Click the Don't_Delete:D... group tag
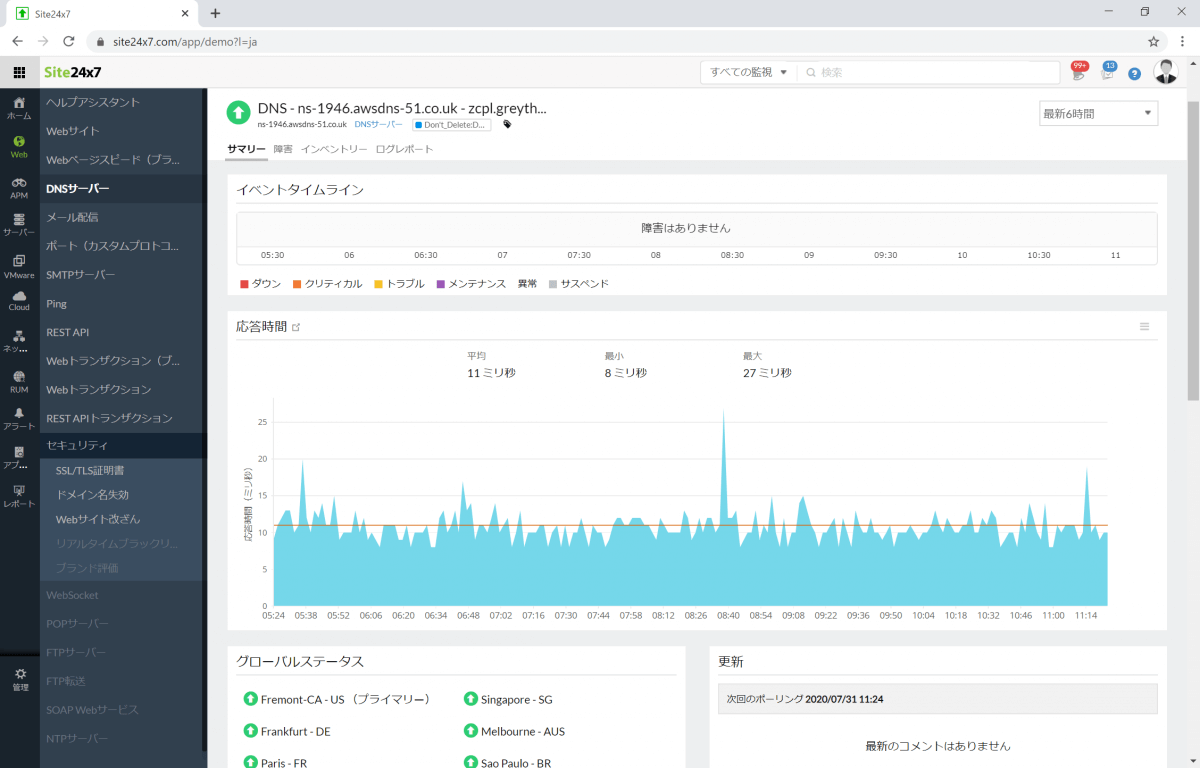Screen dimensions: 1200x768 451,125
